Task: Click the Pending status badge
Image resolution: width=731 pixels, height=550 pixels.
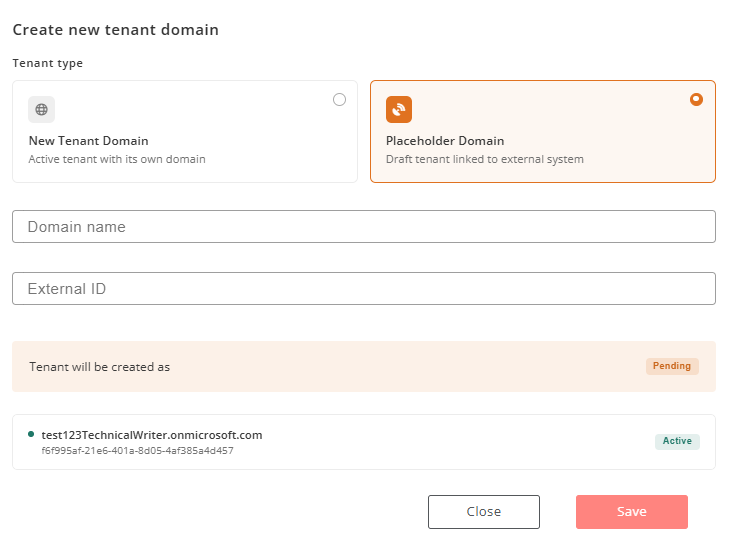Action: (x=672, y=366)
